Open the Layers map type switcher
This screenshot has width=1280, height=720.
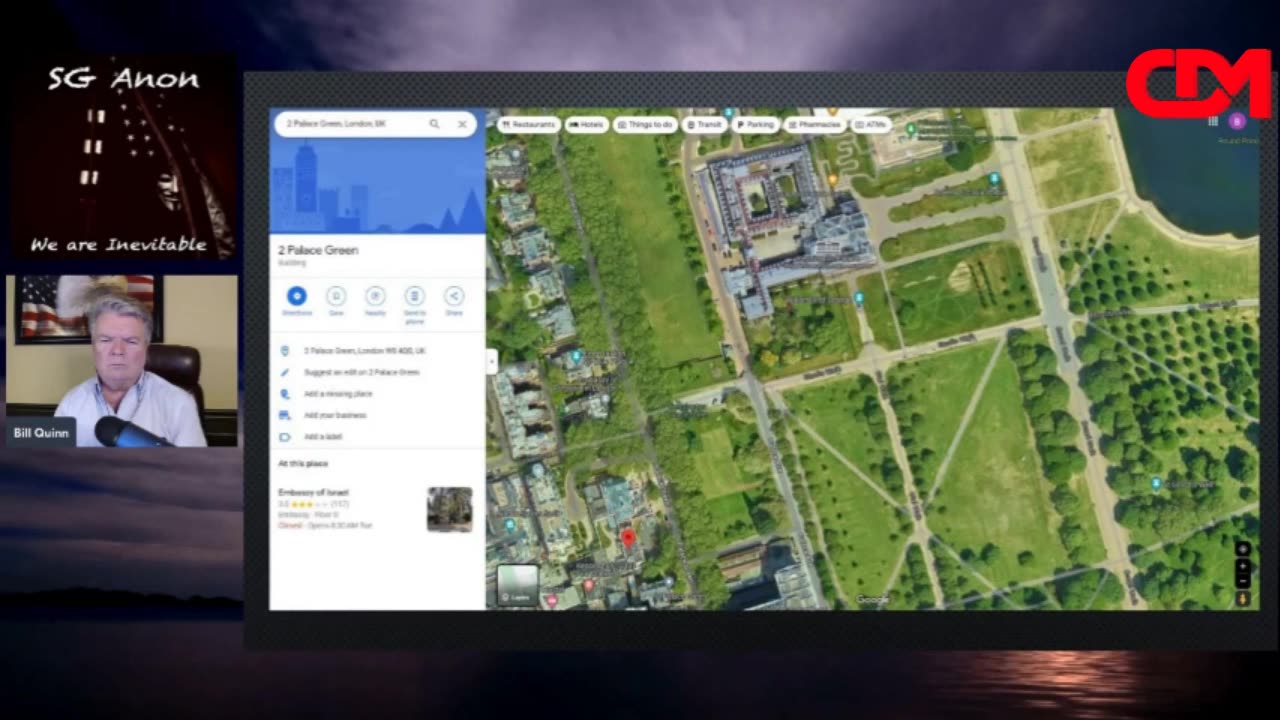click(518, 586)
